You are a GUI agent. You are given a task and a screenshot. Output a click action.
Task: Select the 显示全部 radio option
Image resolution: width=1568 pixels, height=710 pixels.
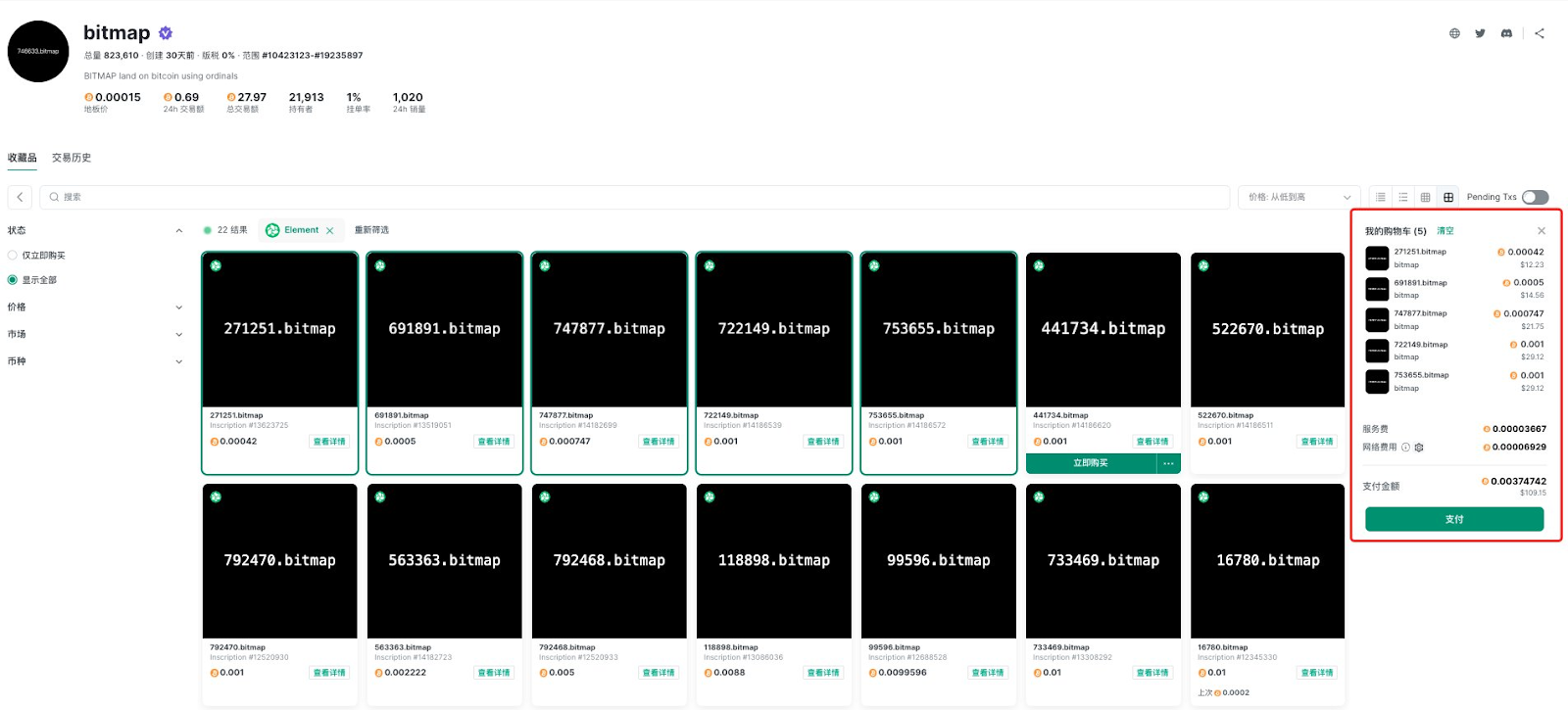tap(13, 280)
